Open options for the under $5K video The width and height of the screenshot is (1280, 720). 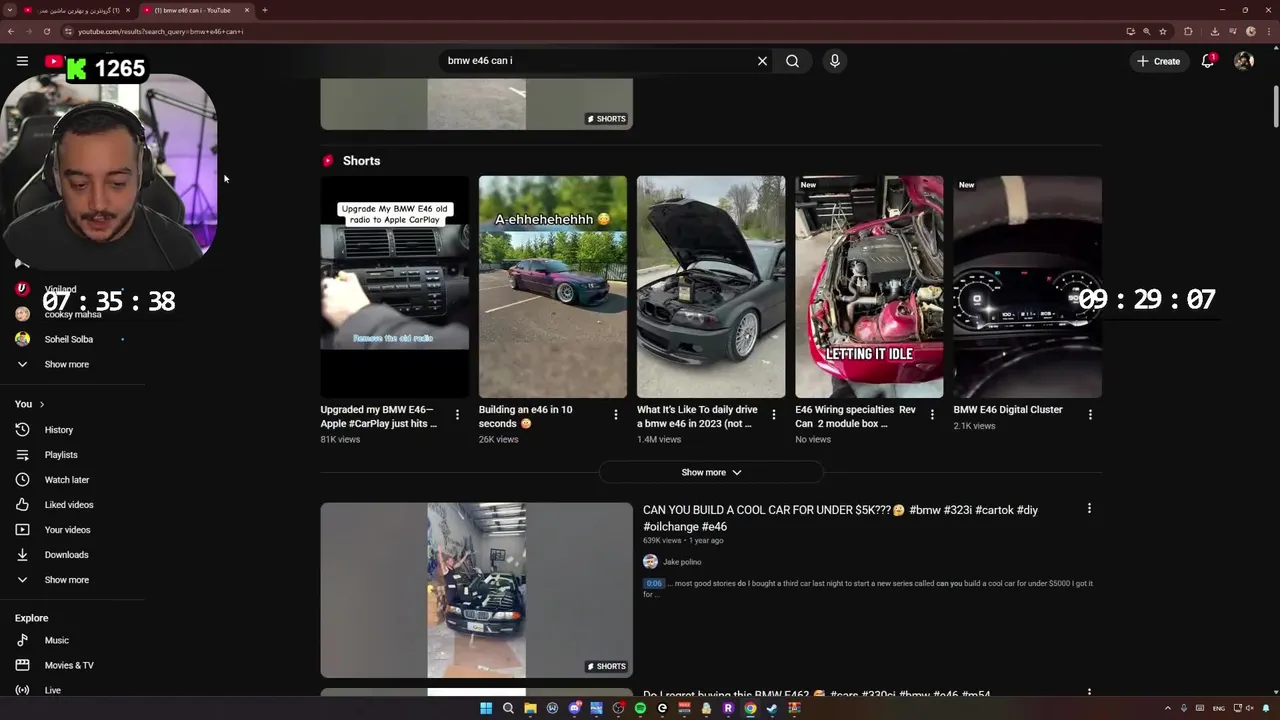tap(1089, 509)
